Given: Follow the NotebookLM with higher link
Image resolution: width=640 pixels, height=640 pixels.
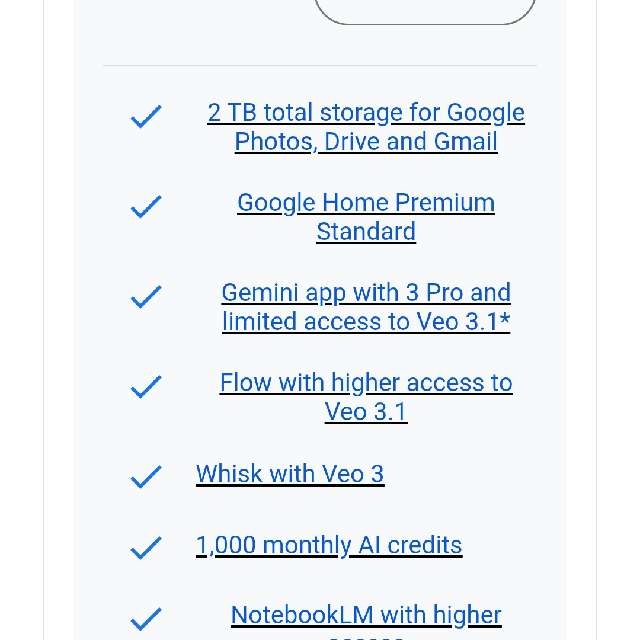Looking at the screenshot, I should tap(366, 615).
